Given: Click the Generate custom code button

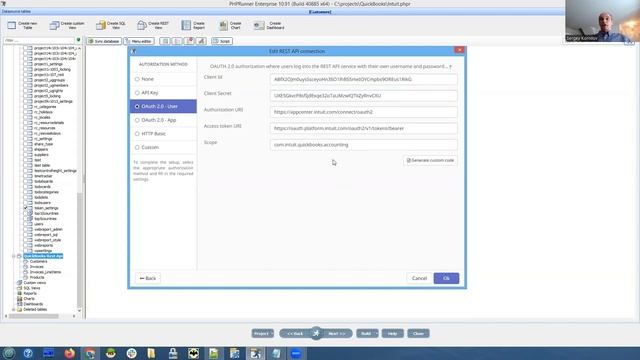Looking at the screenshot, I should (x=430, y=160).
